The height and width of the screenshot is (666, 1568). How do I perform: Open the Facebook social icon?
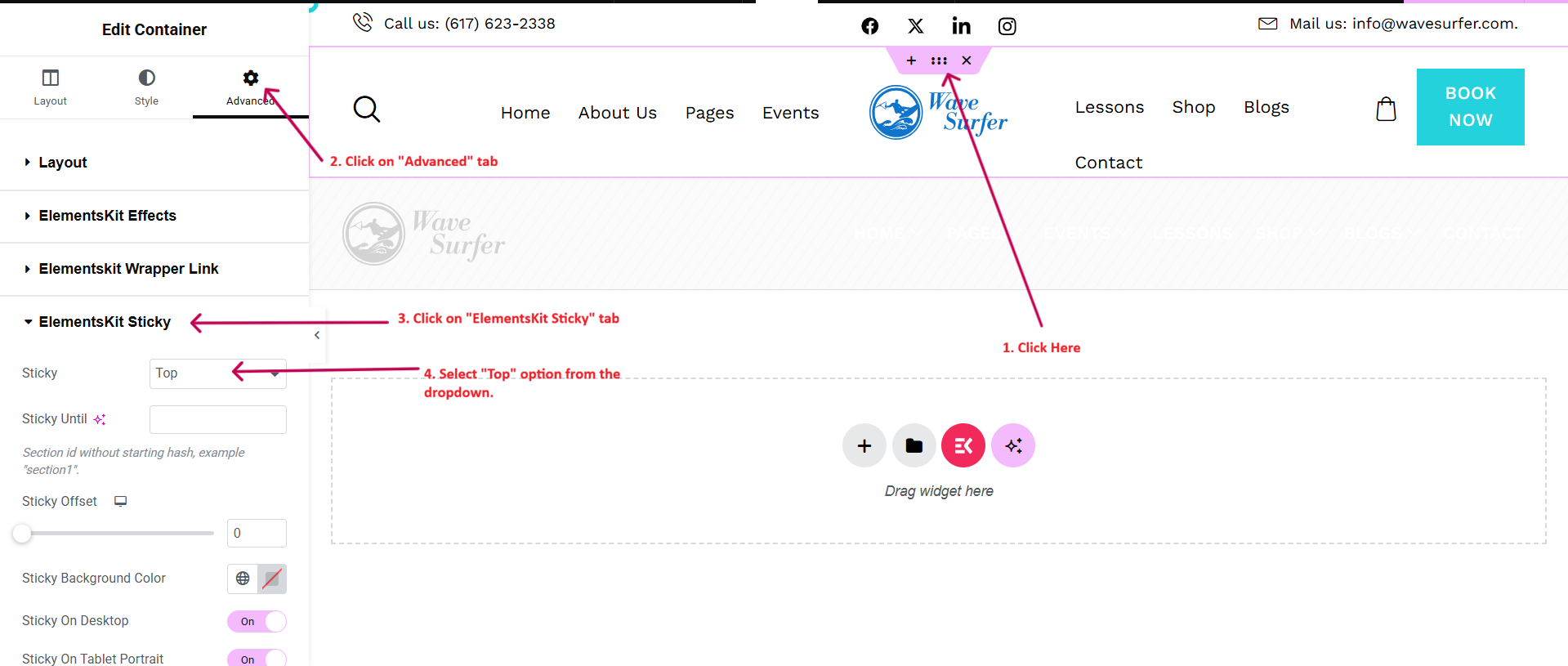[870, 26]
